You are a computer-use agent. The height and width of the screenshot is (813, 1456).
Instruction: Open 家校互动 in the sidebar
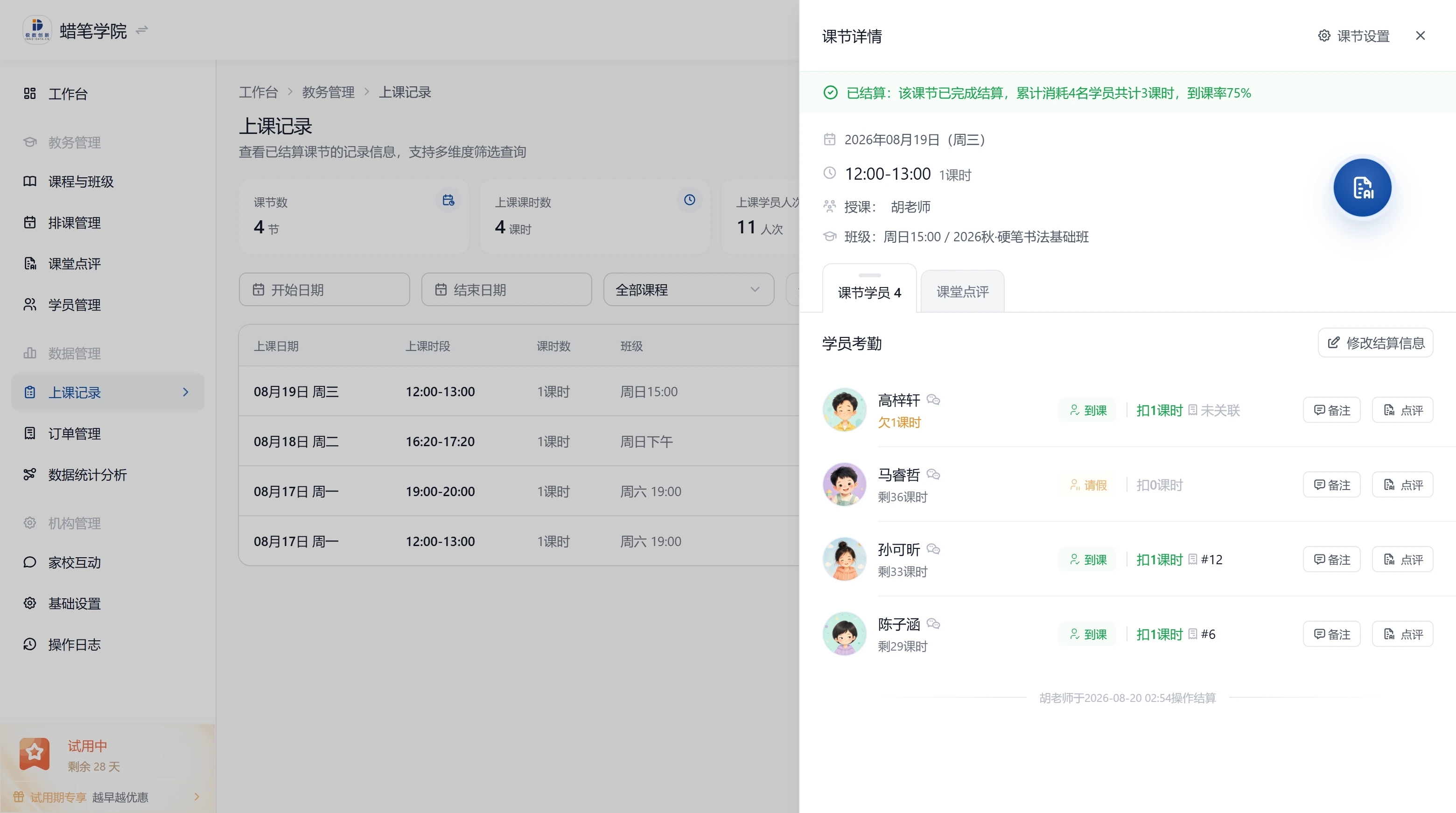click(x=107, y=562)
